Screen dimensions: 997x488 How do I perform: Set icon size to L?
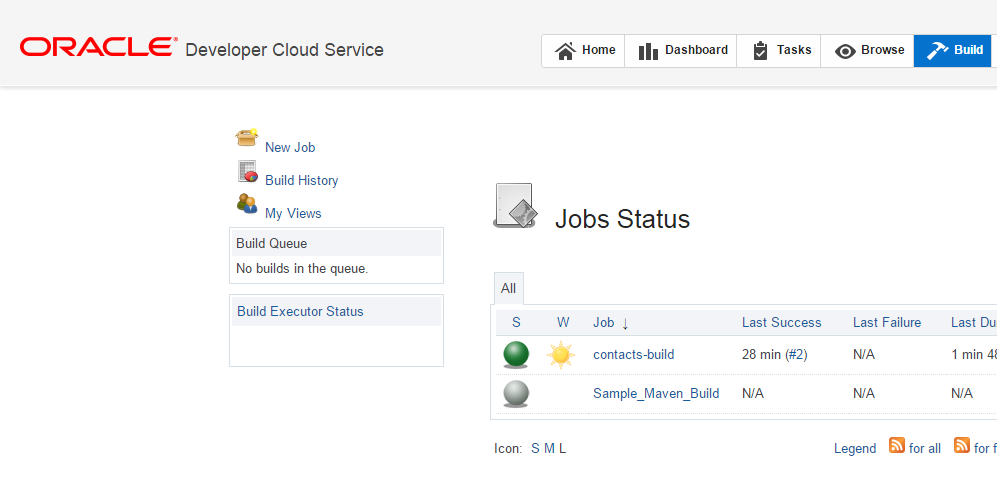point(562,448)
